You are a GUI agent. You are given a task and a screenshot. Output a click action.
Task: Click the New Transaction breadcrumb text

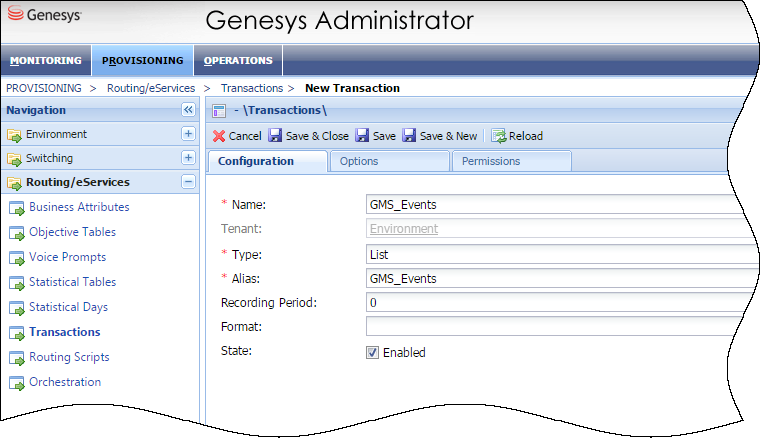point(352,88)
